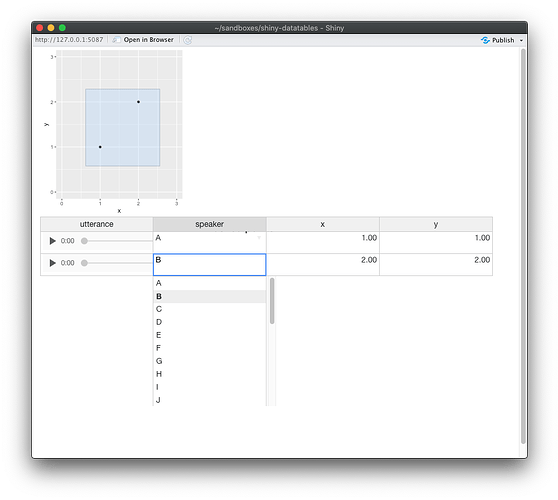Click the first row audio seek slider
This screenshot has height=500, width=558.
click(117, 241)
